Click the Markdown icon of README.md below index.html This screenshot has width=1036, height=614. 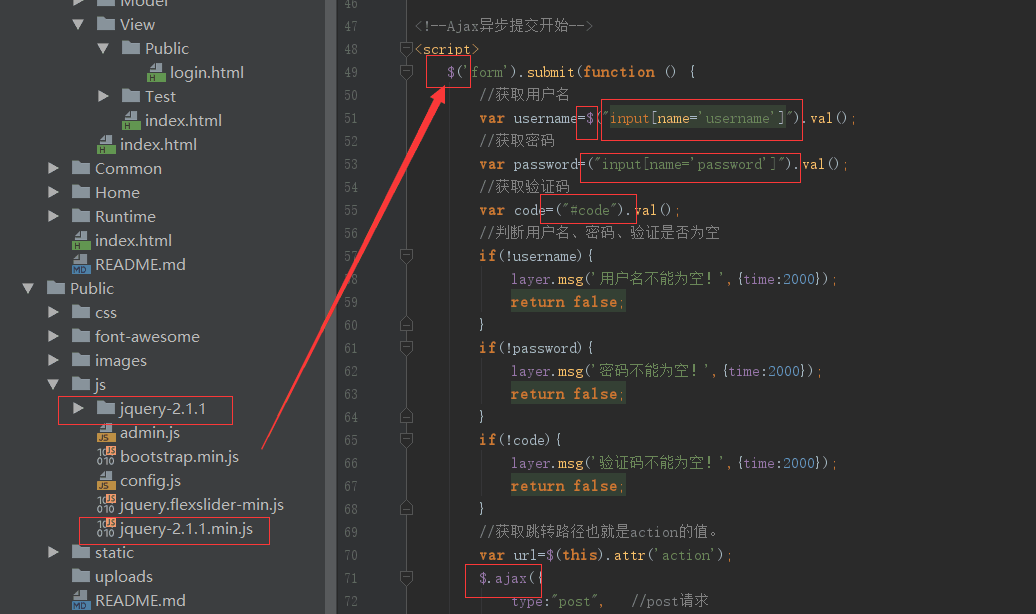pos(81,264)
